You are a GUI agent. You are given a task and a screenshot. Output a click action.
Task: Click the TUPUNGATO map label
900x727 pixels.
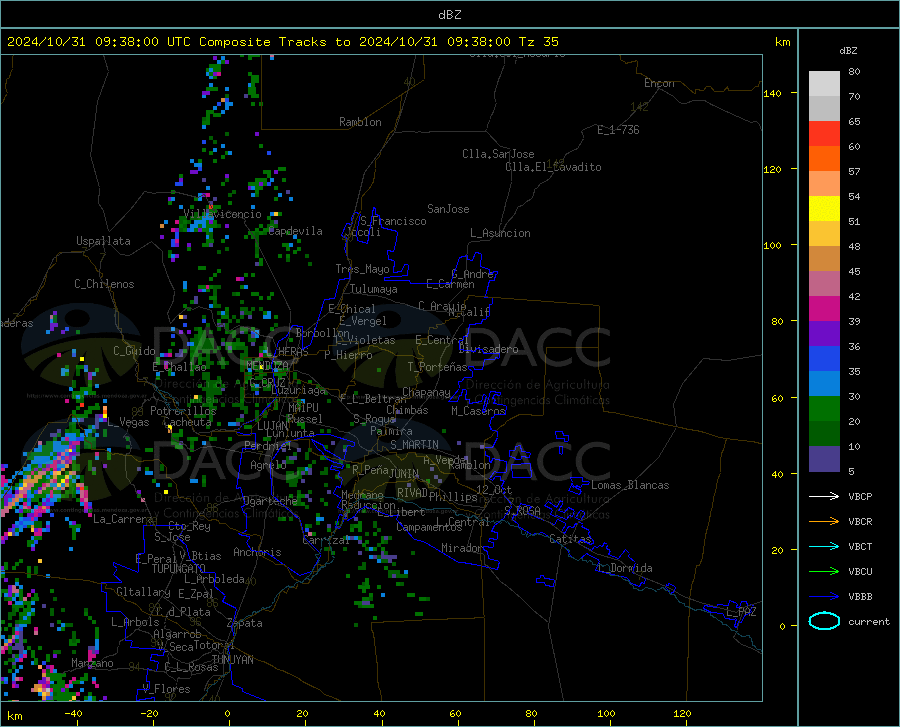point(179,569)
